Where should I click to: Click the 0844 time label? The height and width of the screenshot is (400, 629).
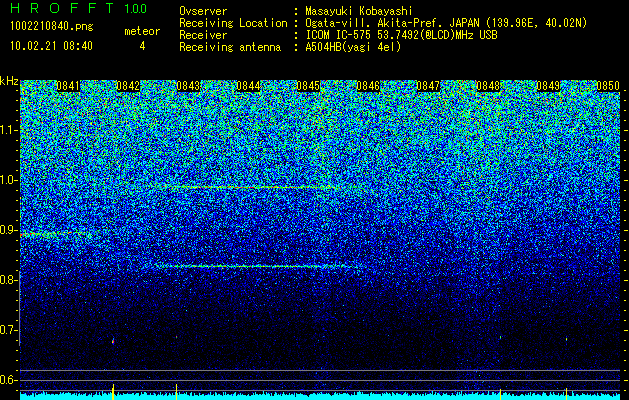[248, 86]
